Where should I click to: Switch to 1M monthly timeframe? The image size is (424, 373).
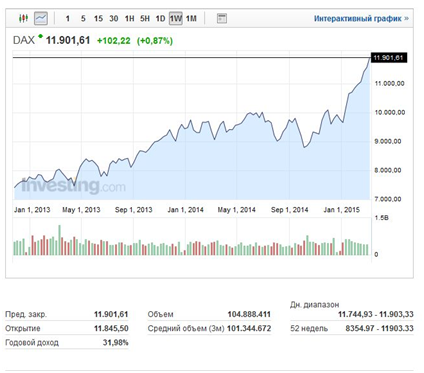(x=191, y=19)
